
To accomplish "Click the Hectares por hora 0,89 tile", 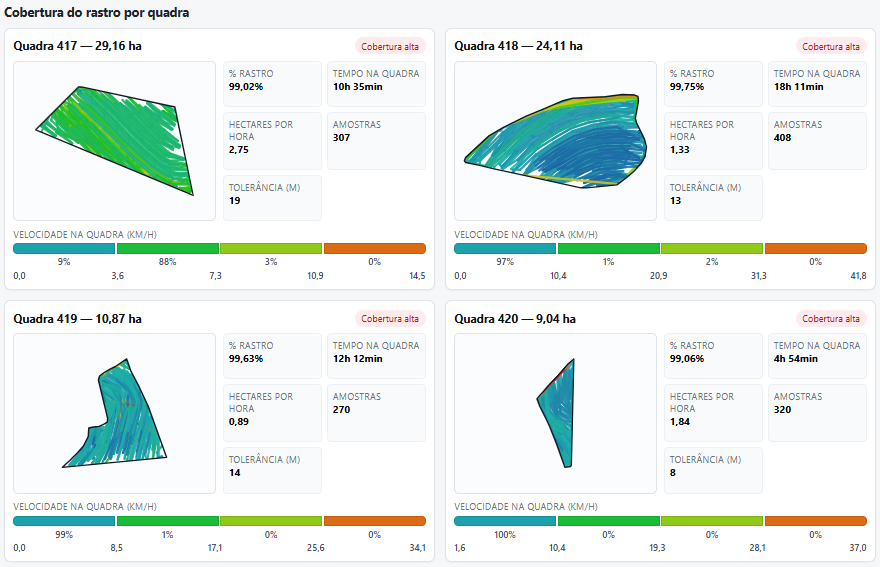I will pos(272,413).
